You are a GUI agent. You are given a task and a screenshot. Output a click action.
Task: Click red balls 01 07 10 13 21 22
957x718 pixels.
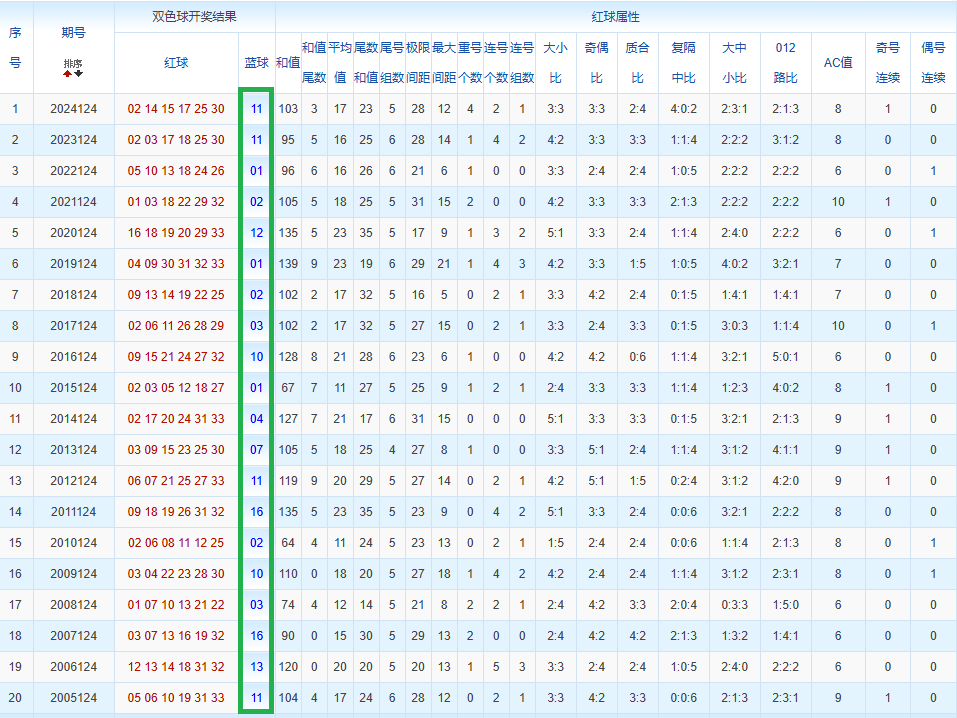(x=176, y=605)
